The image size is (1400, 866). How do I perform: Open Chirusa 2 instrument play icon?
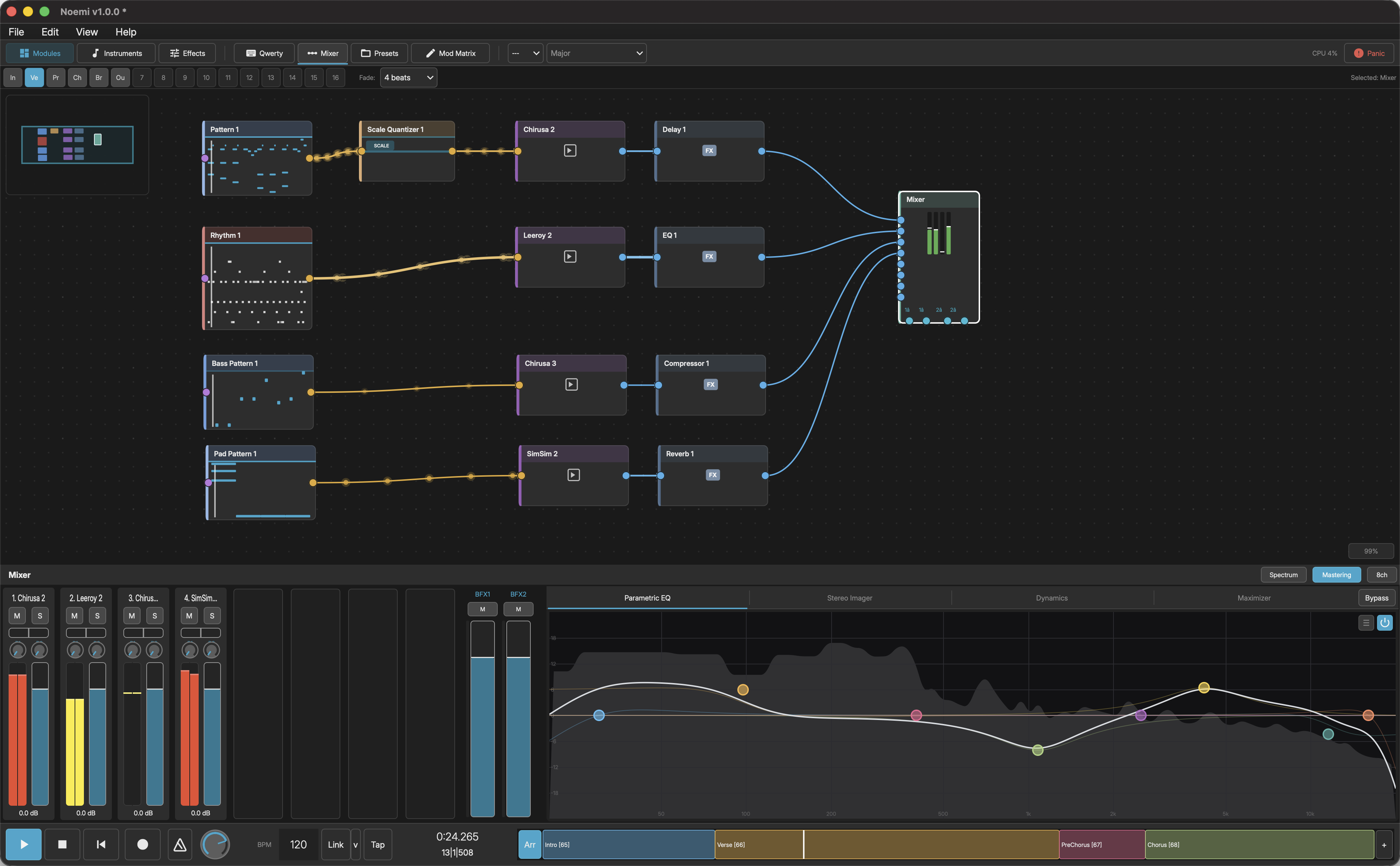pyautogui.click(x=570, y=151)
